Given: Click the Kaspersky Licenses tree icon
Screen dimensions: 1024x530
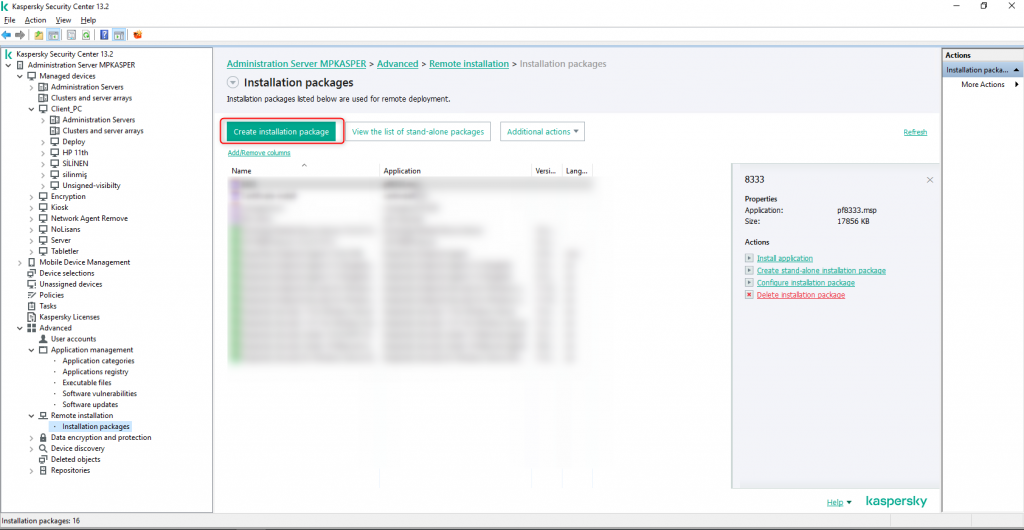Looking at the screenshot, I should pyautogui.click(x=31, y=317).
